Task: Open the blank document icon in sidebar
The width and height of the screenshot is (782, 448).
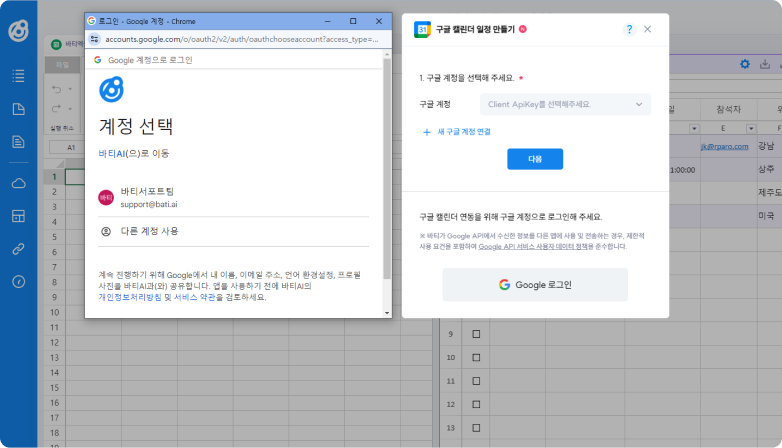Action: click(x=18, y=109)
